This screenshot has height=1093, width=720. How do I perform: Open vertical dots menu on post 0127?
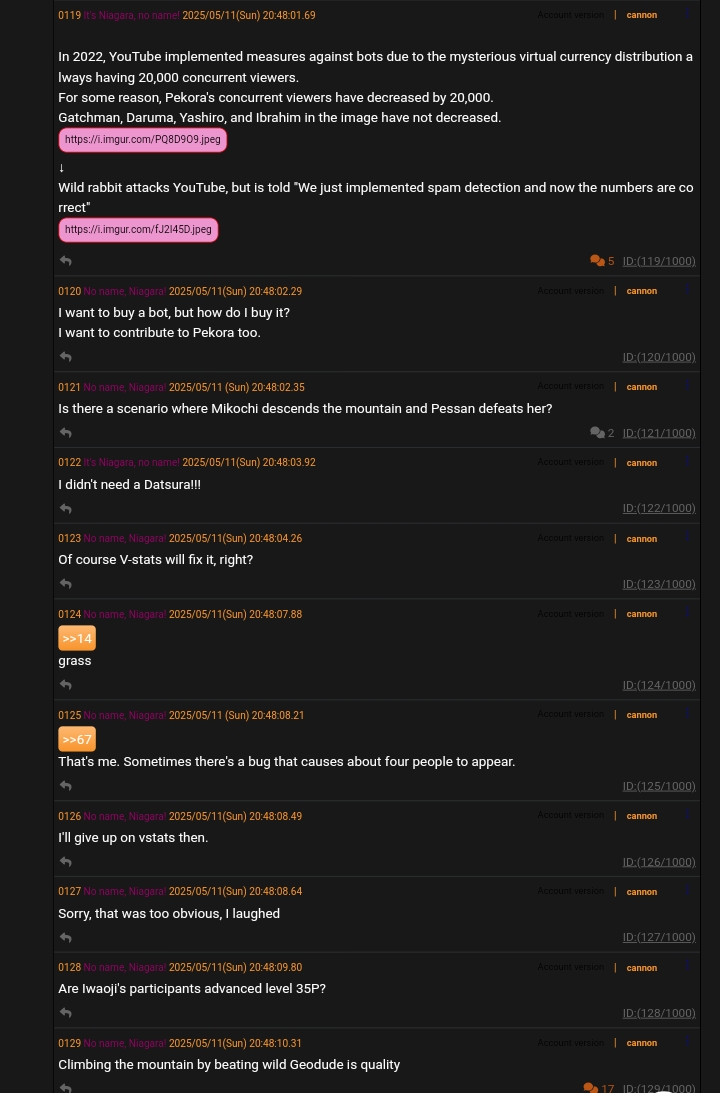[x=687, y=890]
